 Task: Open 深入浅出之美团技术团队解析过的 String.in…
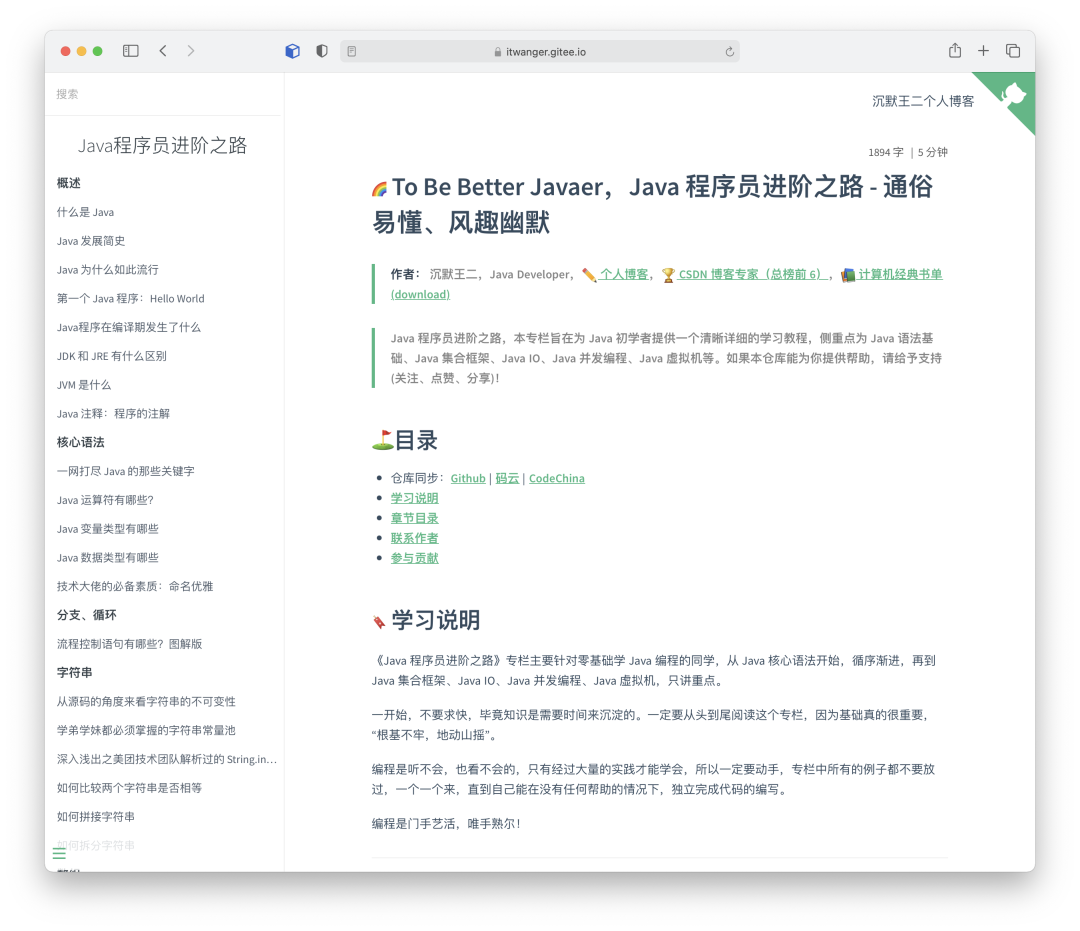[167, 760]
